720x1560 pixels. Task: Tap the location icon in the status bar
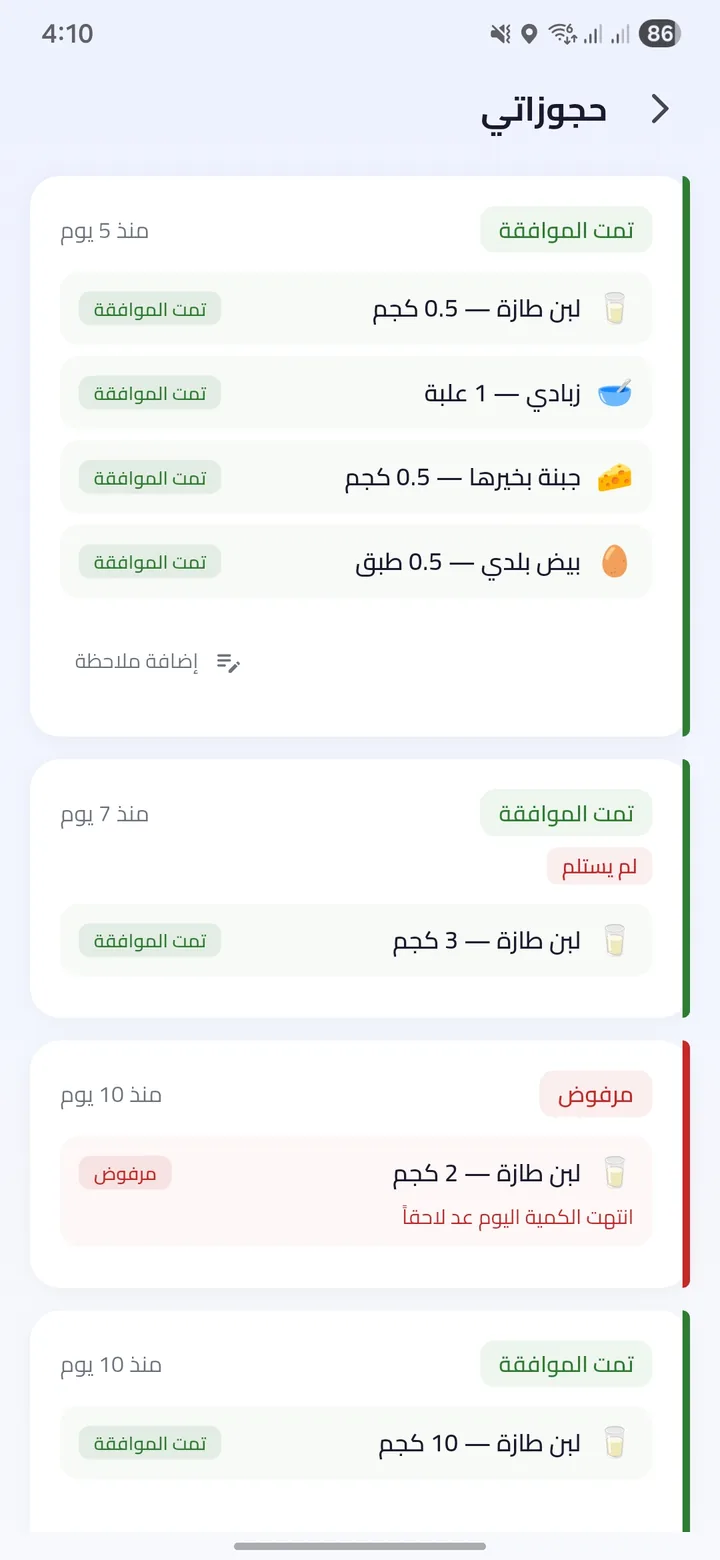[529, 34]
